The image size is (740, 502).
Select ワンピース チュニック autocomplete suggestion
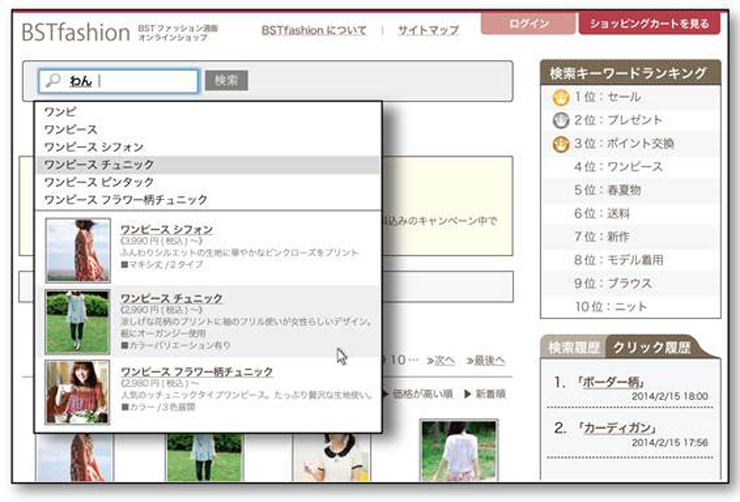click(99, 164)
